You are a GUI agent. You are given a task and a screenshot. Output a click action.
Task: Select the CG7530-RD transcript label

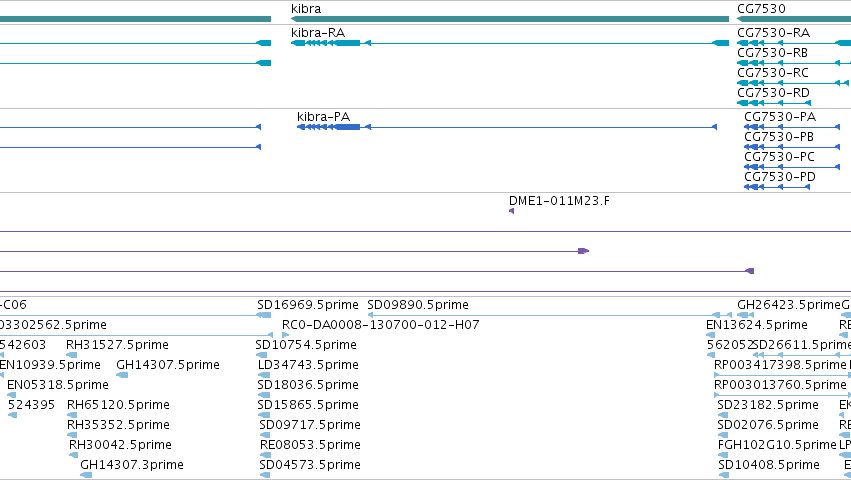point(773,93)
